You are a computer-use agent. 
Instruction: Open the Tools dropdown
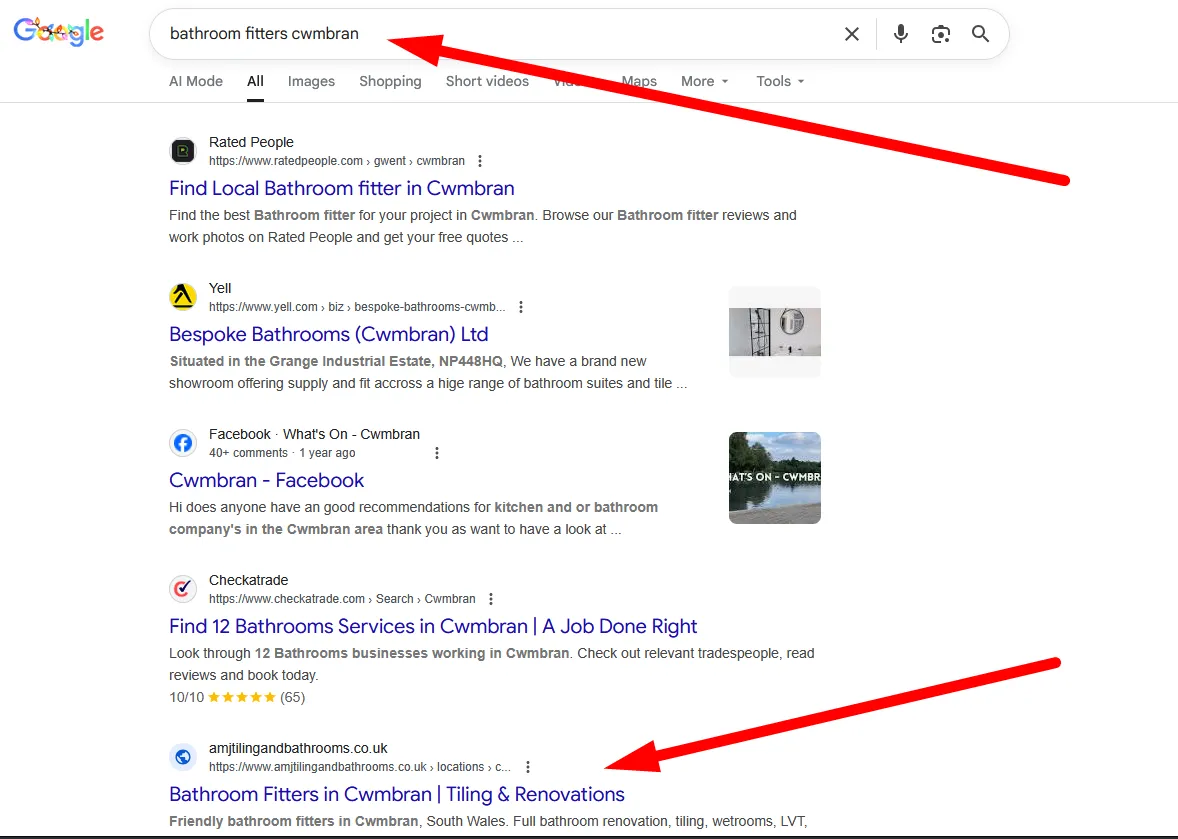coord(780,81)
